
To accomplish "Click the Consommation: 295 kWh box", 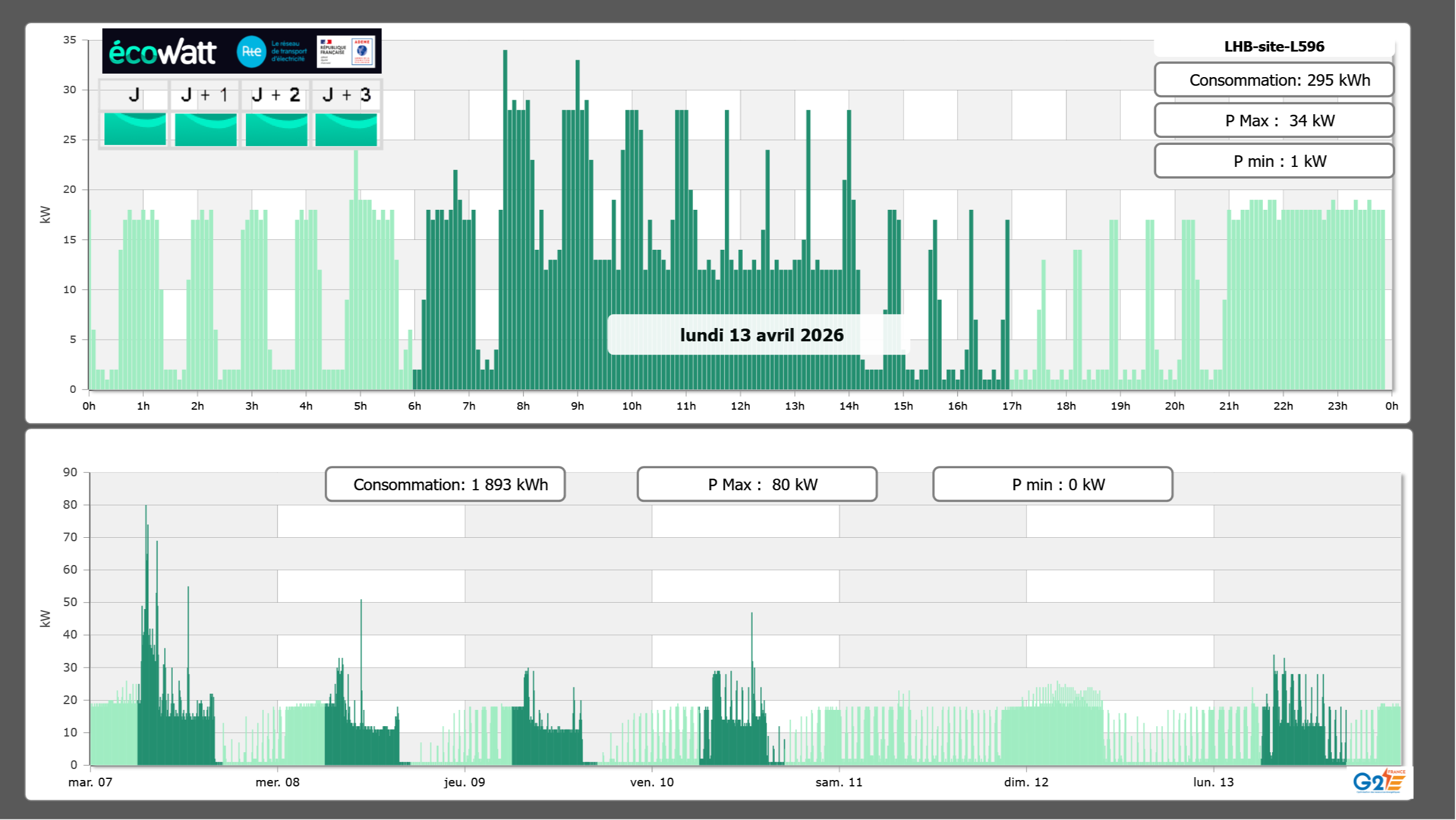I will (1274, 80).
